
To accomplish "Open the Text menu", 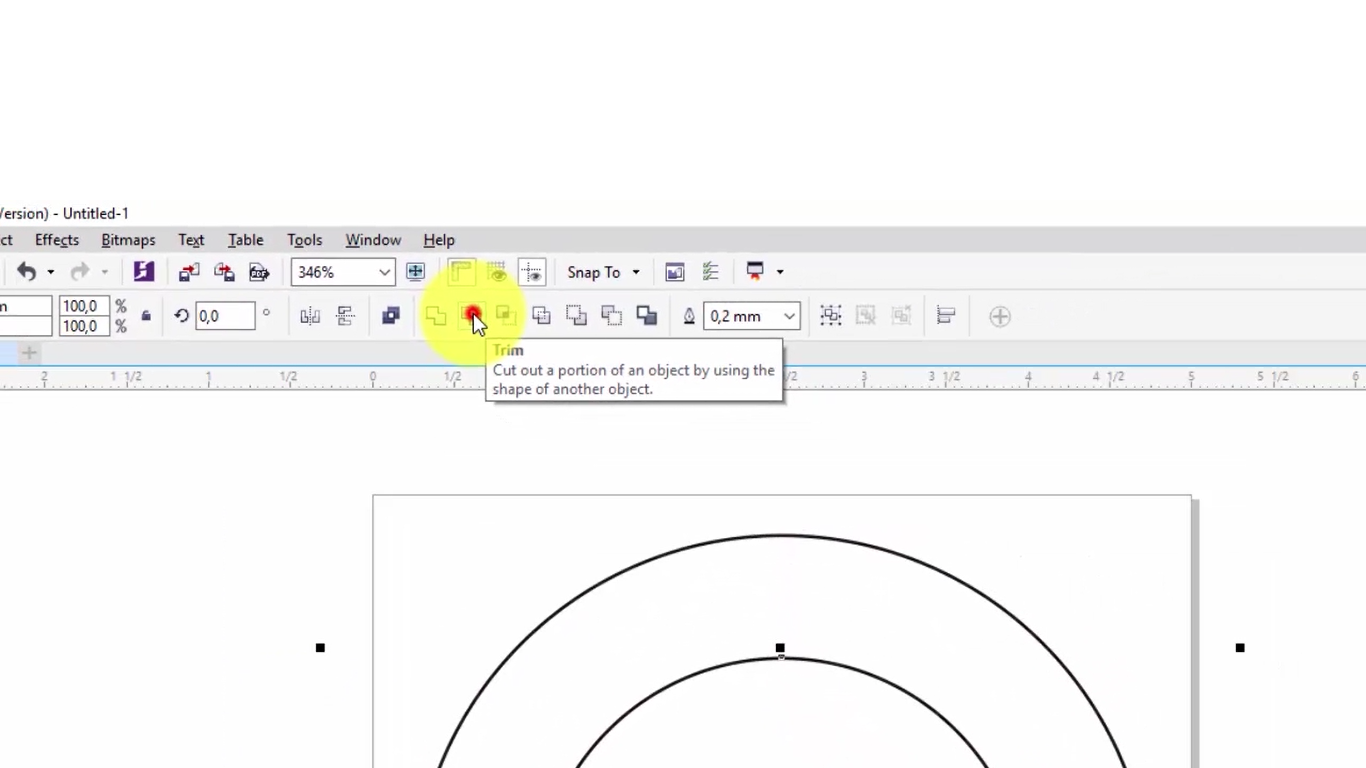I will [191, 240].
